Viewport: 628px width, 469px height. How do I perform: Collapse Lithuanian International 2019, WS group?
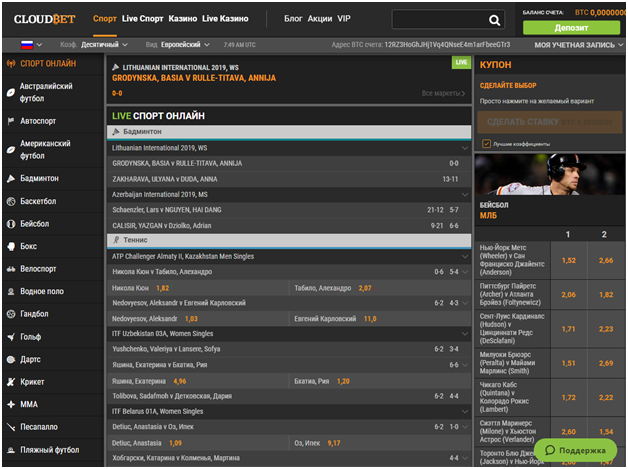[x=465, y=148]
